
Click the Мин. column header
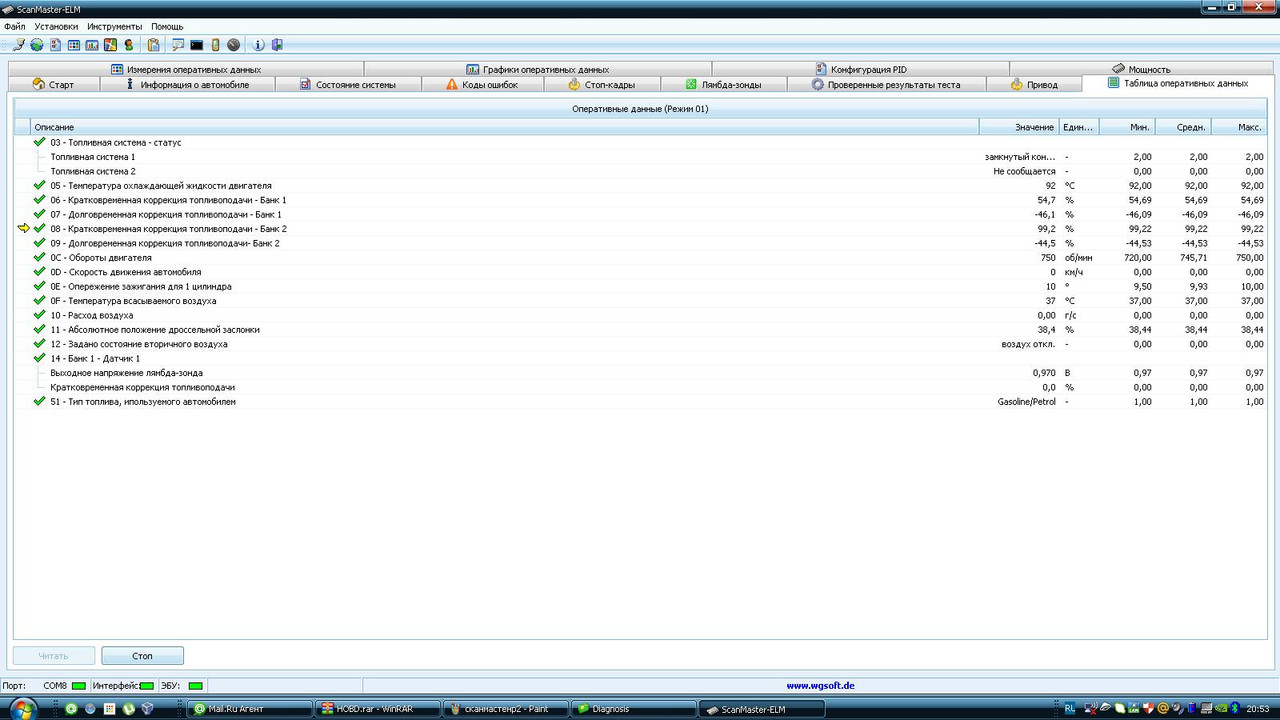click(x=1128, y=127)
